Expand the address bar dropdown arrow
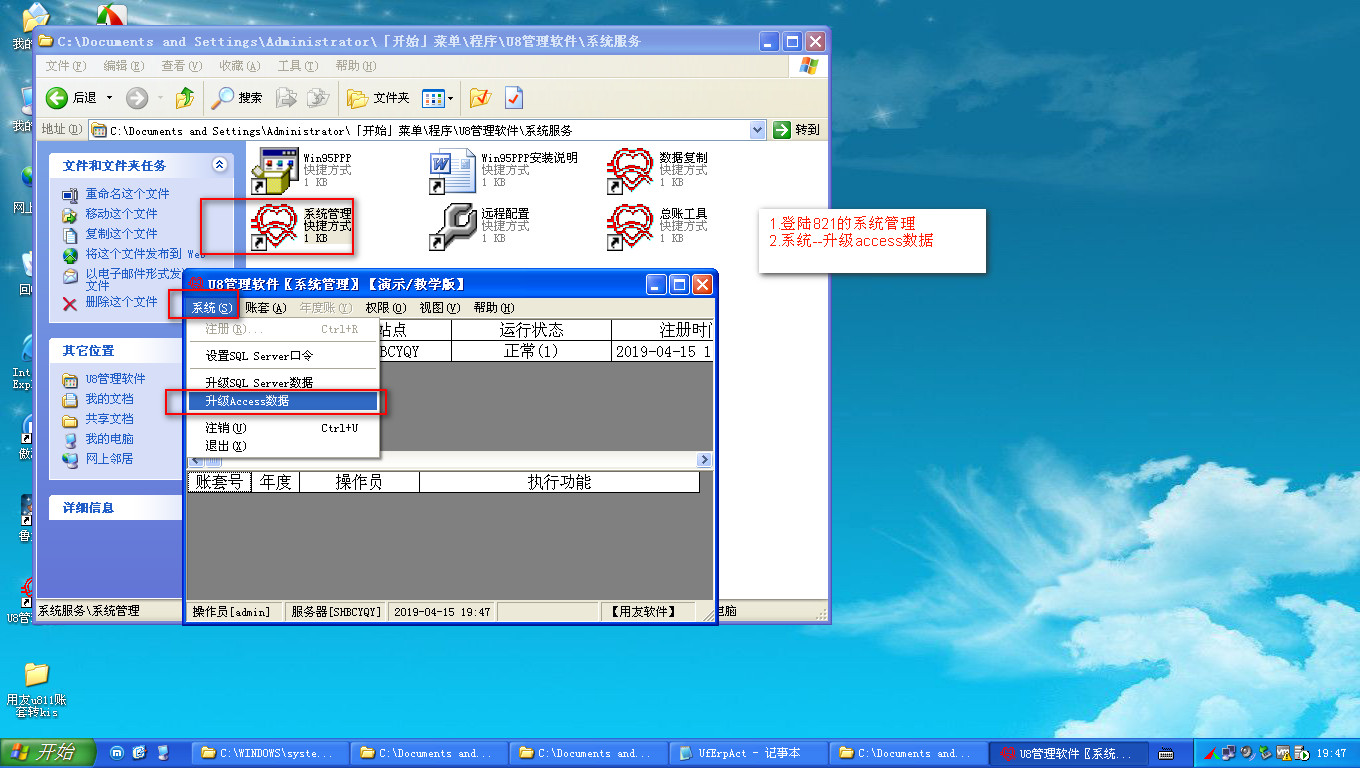The image size is (1360, 768). (757, 130)
